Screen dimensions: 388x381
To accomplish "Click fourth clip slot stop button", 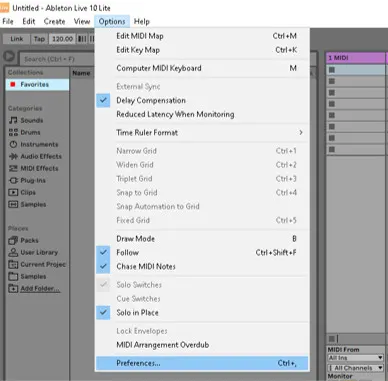I will (332, 104).
